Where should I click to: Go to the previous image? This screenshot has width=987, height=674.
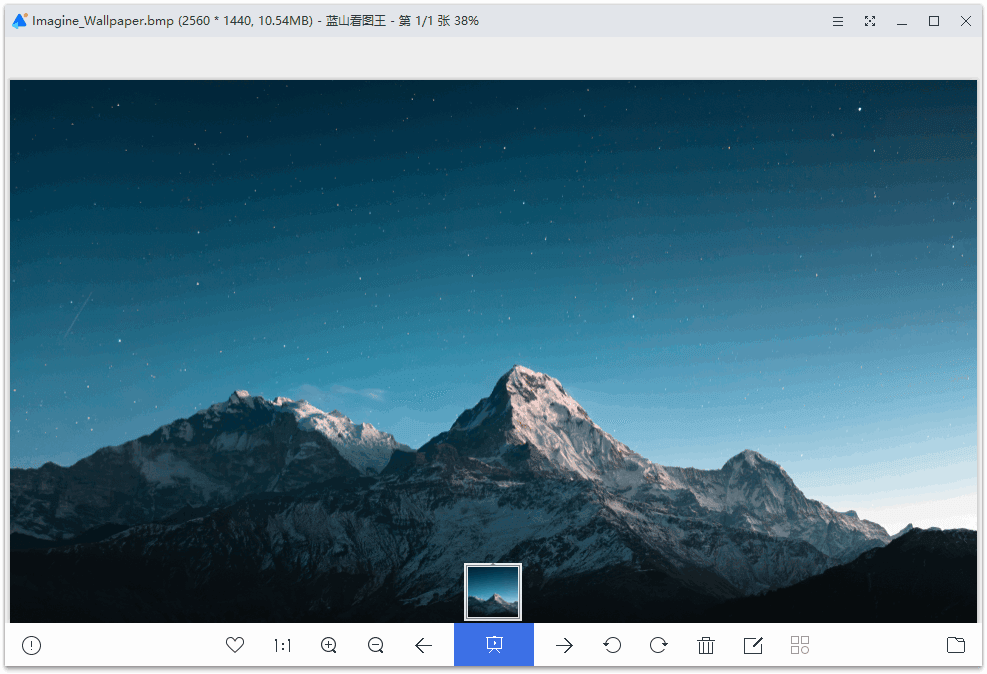click(x=423, y=646)
